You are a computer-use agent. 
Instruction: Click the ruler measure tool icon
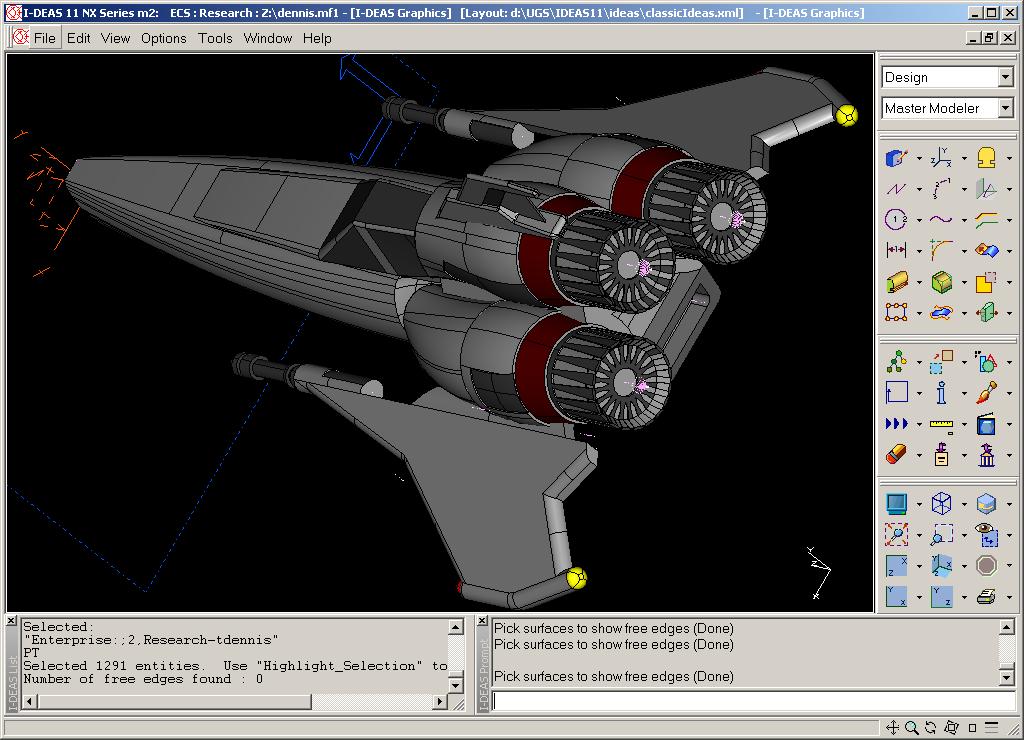point(941,424)
